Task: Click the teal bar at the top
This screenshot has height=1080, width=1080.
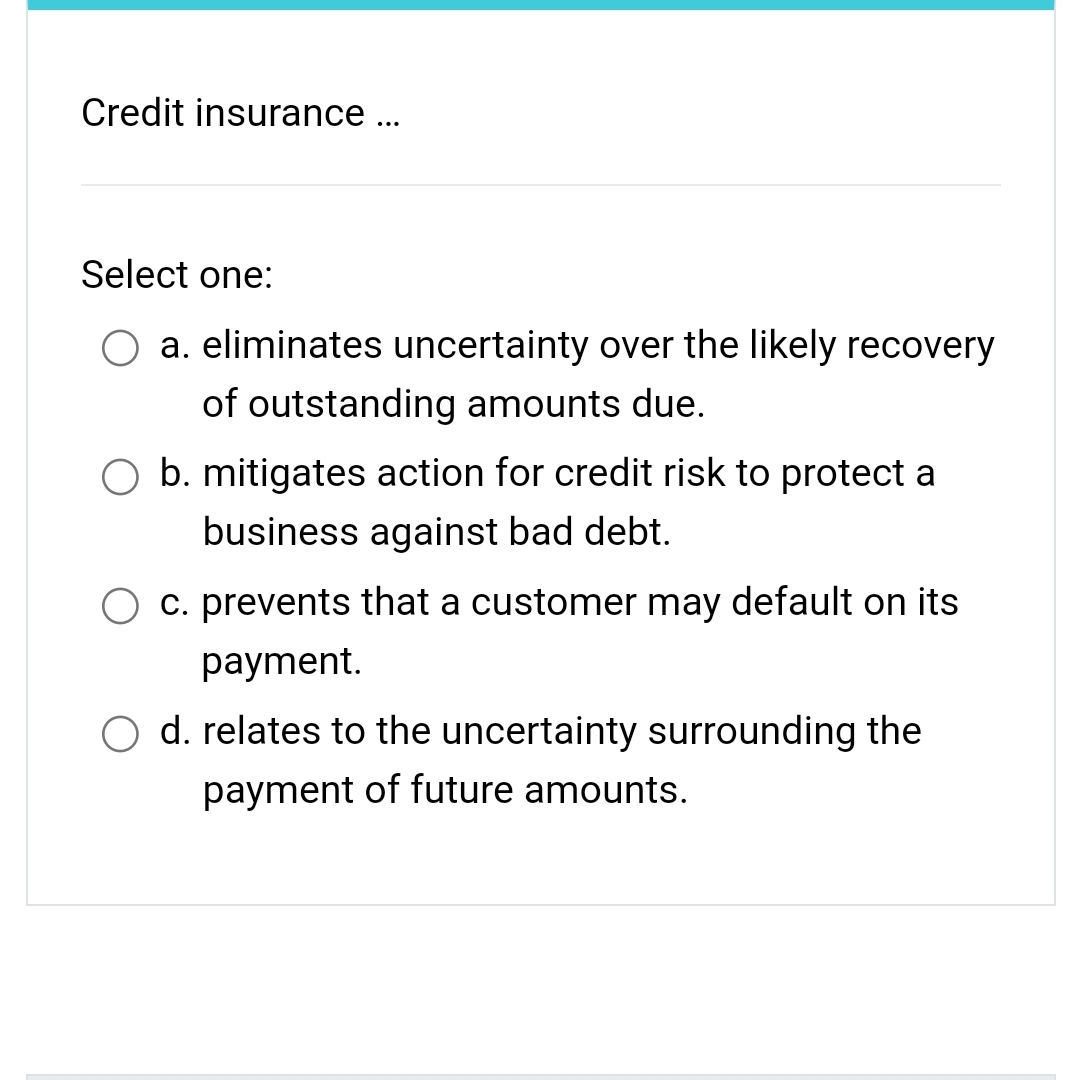Action: 540,4
